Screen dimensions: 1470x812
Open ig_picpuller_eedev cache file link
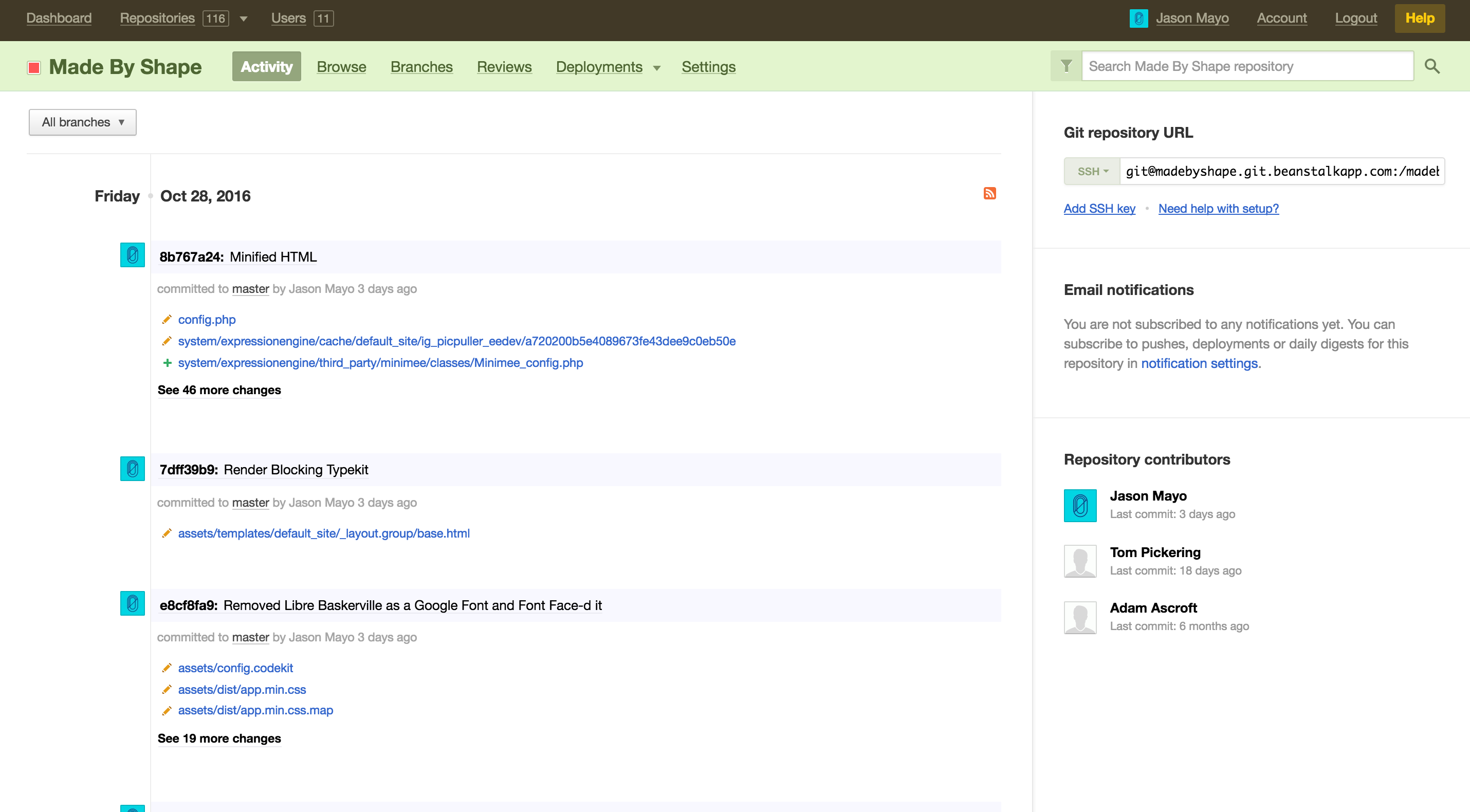point(457,341)
